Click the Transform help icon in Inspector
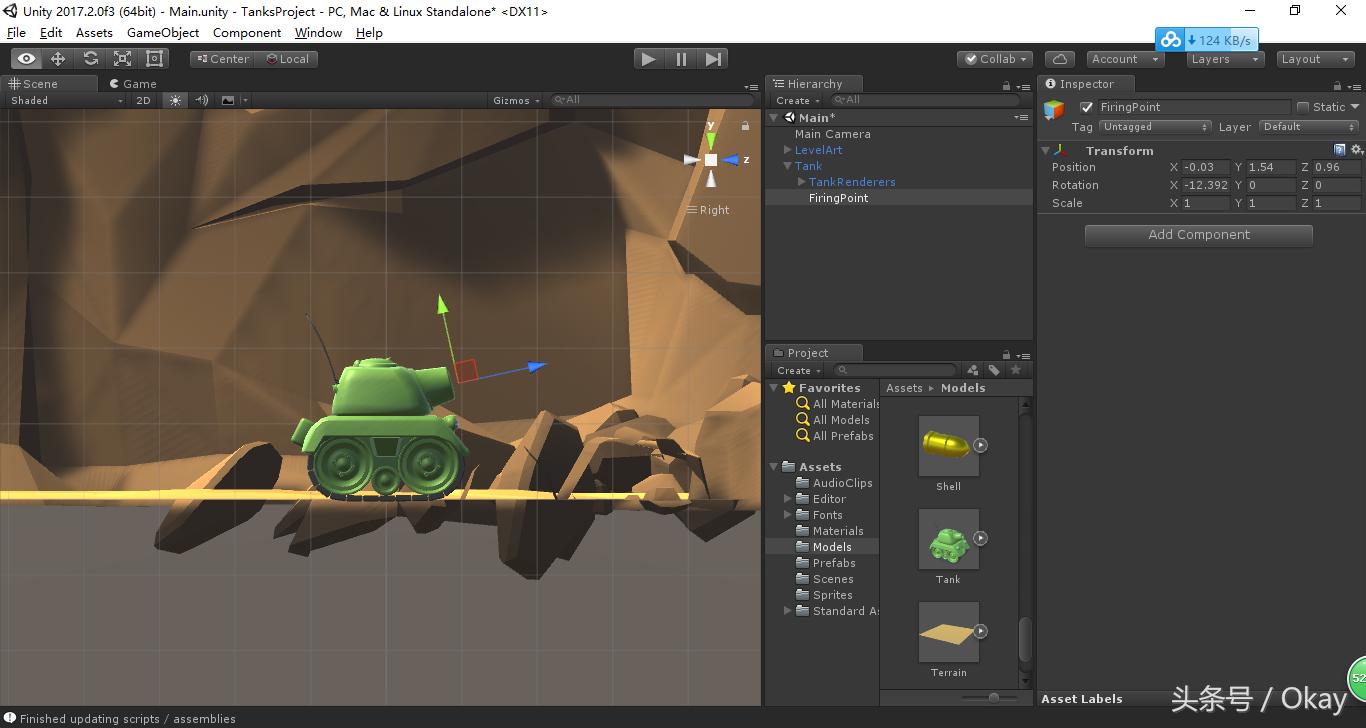The image size is (1366, 728). 1340,149
